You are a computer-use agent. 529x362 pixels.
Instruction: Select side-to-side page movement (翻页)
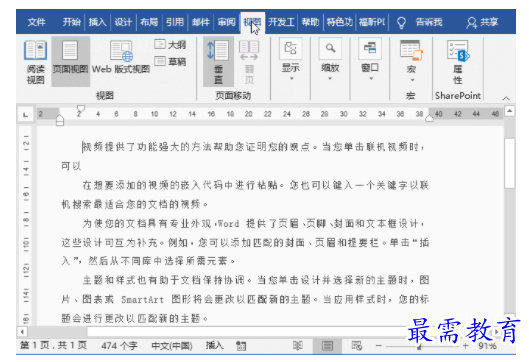[x=249, y=62]
